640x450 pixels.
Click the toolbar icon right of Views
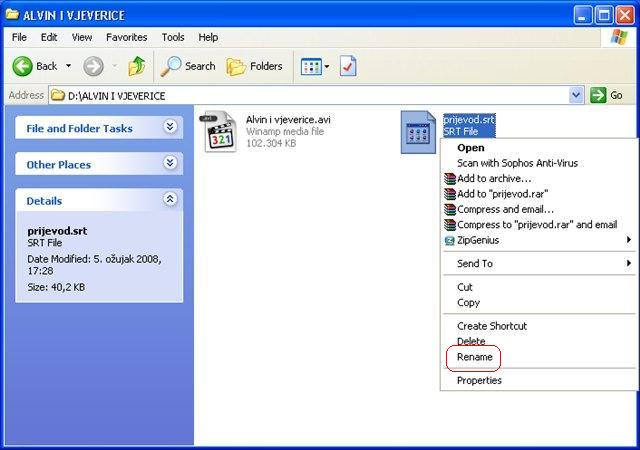[348, 66]
